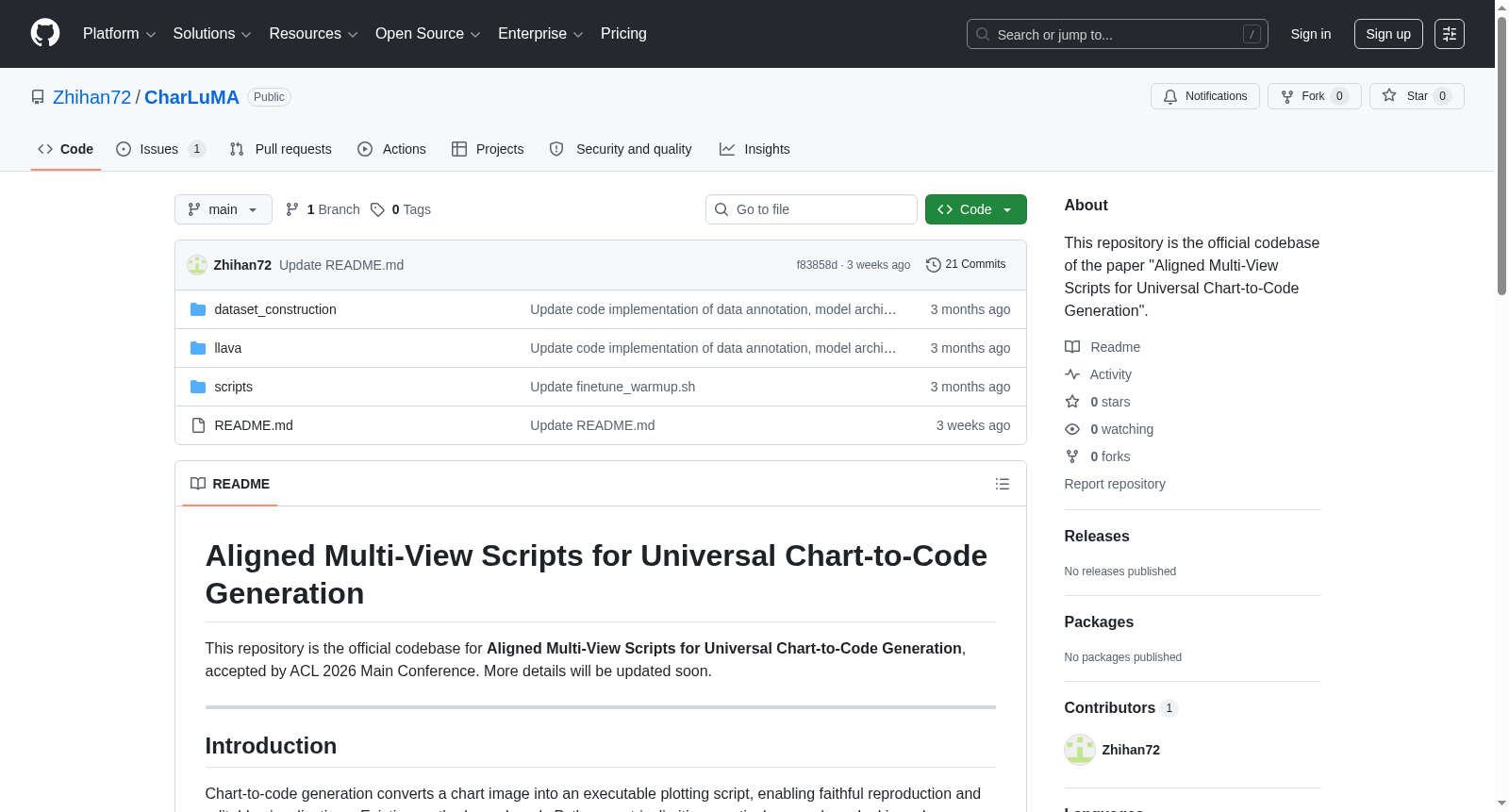
Task: Open the scripts folder
Action: [x=233, y=387]
